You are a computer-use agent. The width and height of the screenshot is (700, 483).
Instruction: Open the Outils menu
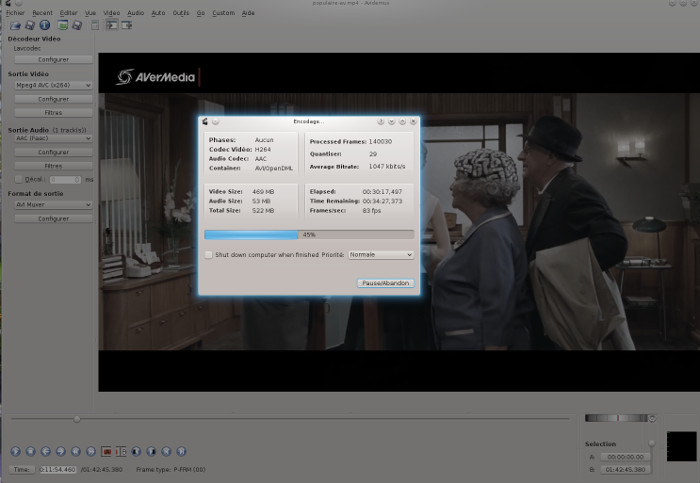pyautogui.click(x=181, y=13)
